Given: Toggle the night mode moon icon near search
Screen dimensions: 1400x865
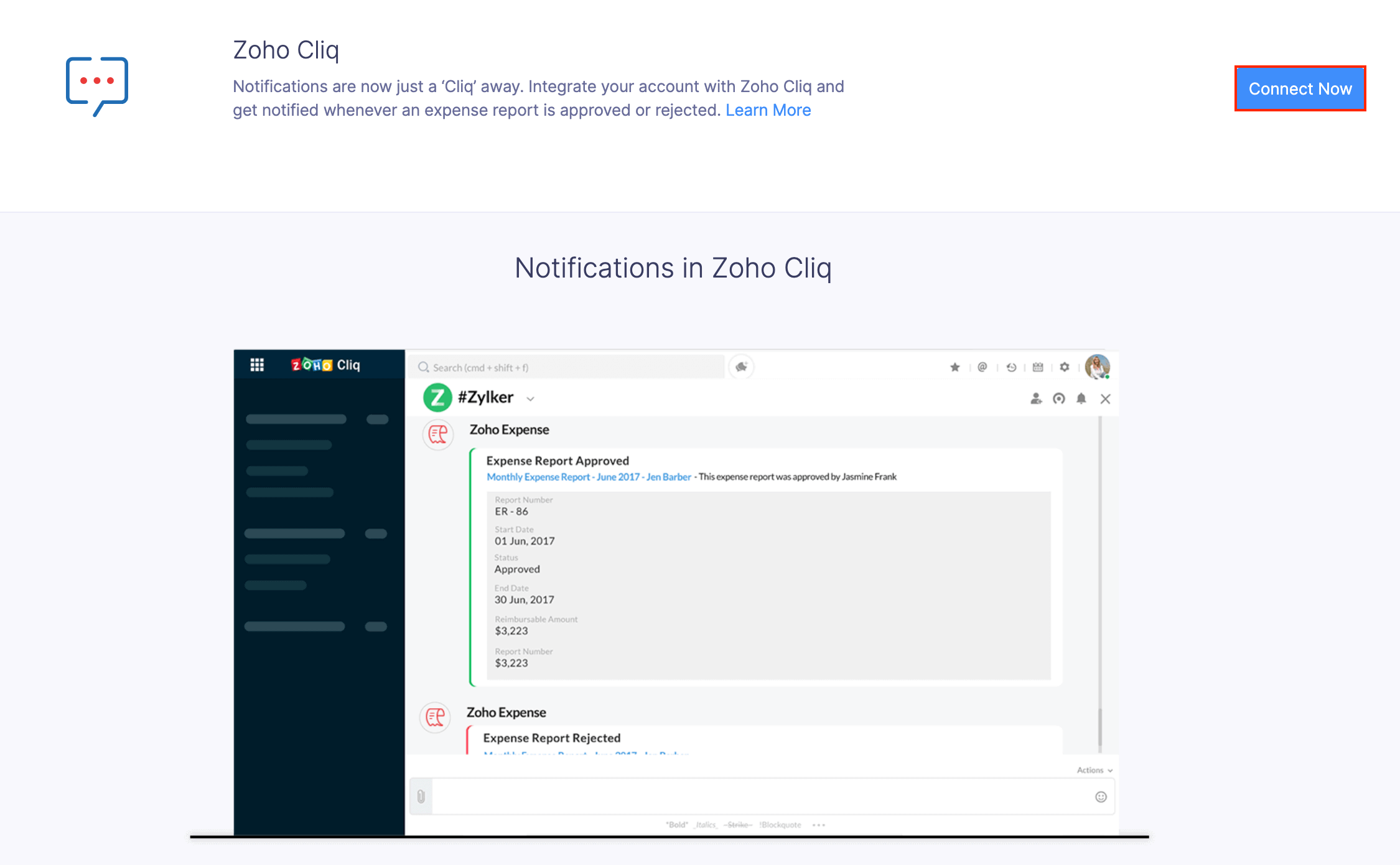Looking at the screenshot, I should pyautogui.click(x=740, y=367).
